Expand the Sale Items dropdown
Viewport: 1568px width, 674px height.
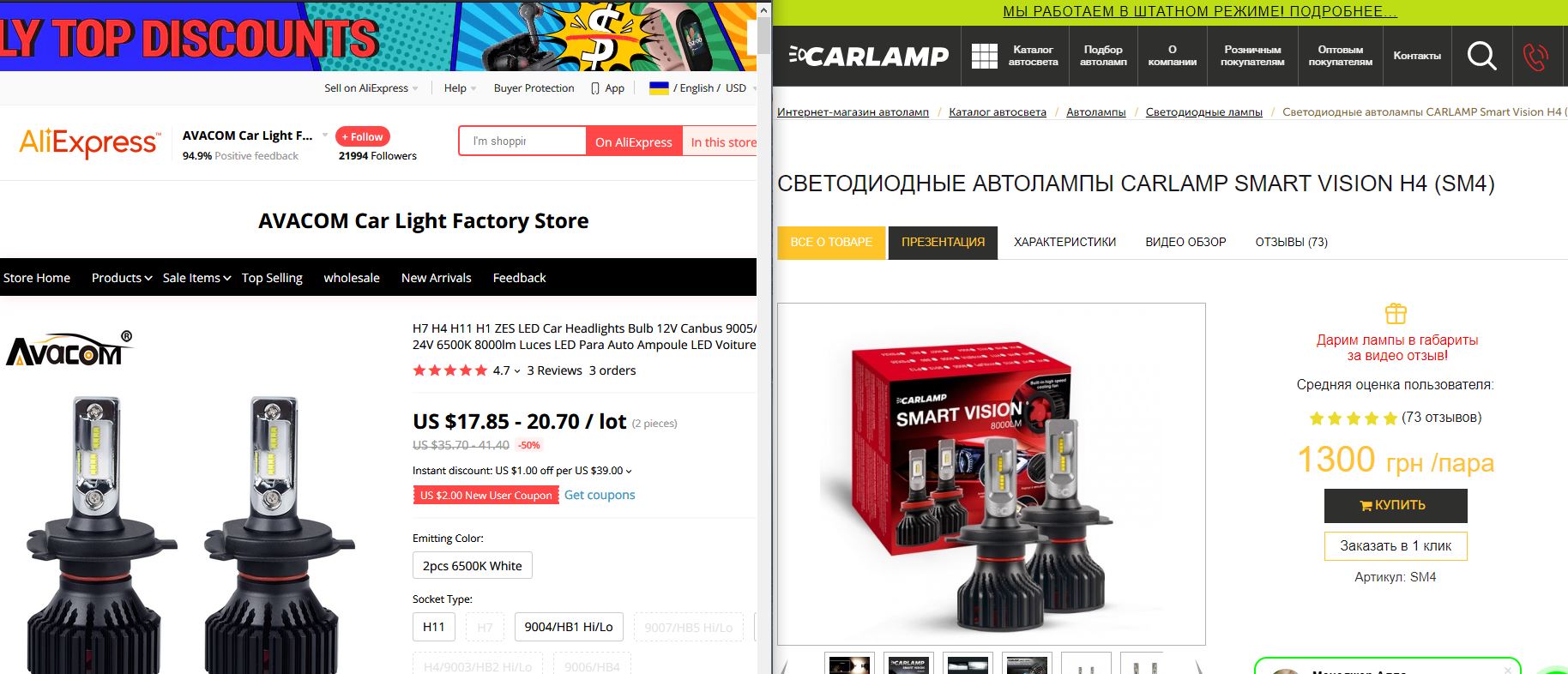[197, 278]
